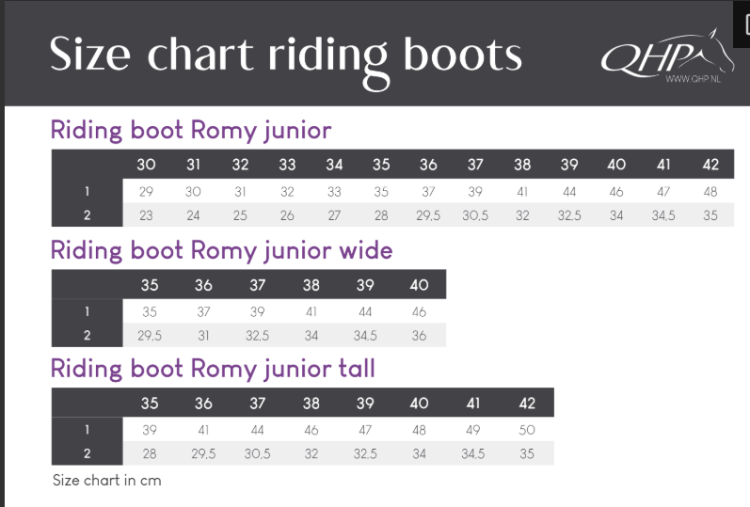Click the QHP horse head logo
This screenshot has width=750, height=507.
coord(667,57)
